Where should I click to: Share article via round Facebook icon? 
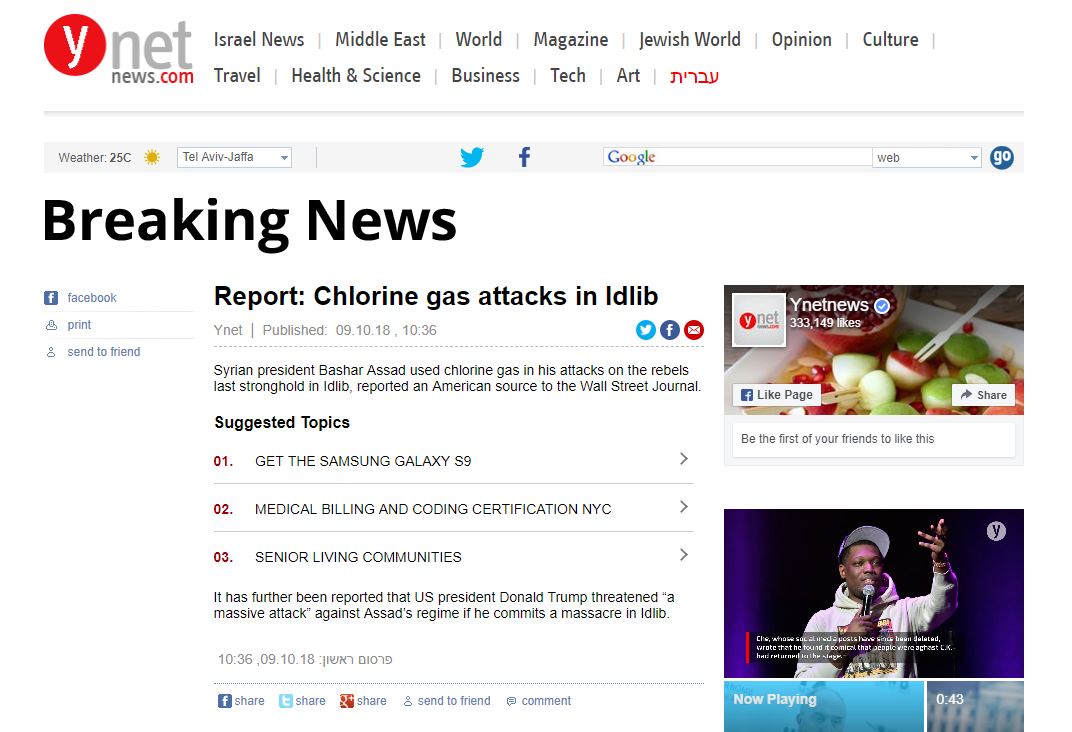pyautogui.click(x=669, y=330)
